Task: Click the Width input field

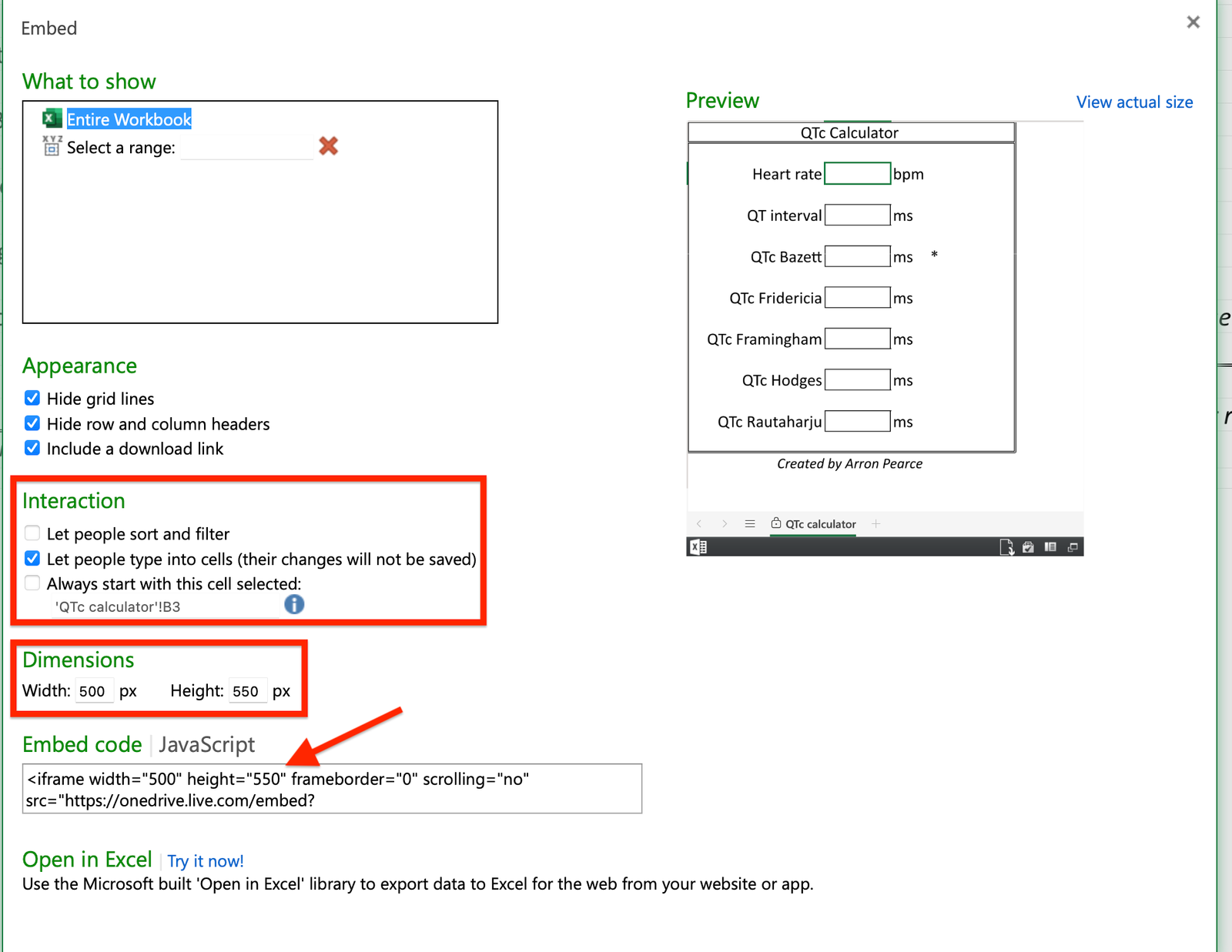Action: tap(94, 691)
